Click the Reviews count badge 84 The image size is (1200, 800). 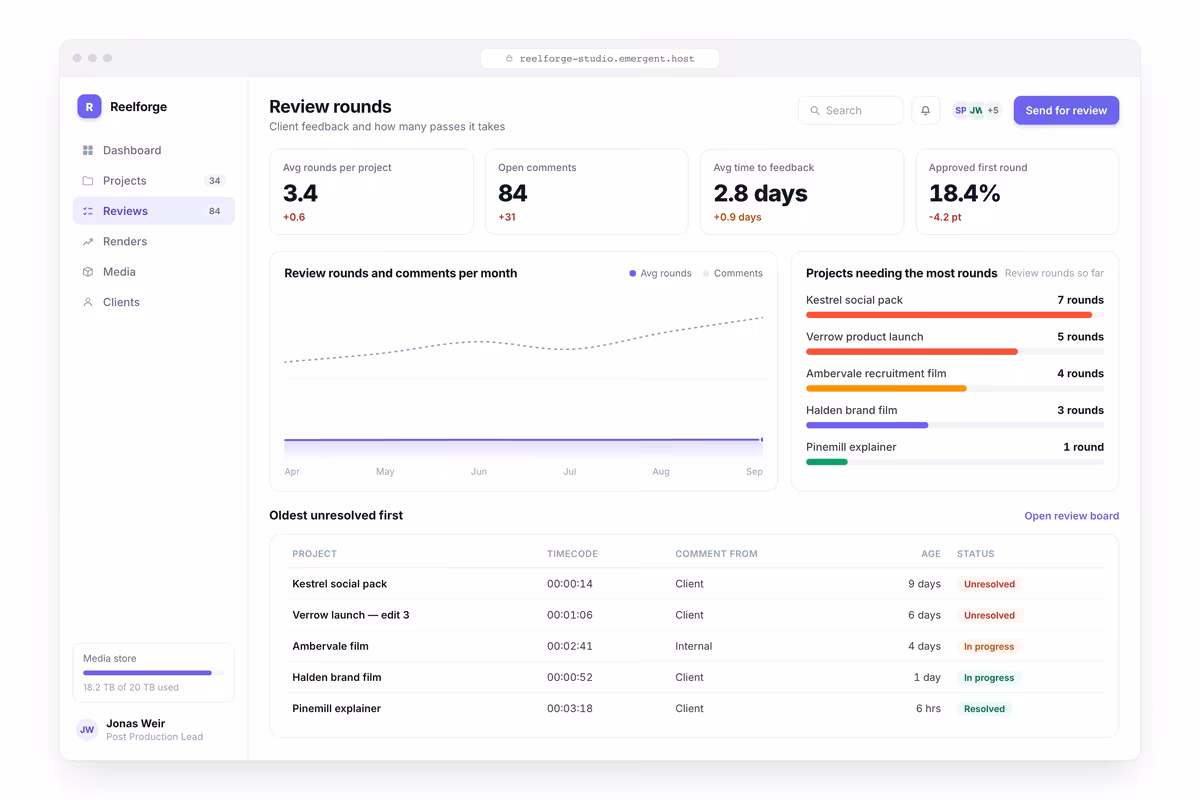tap(214, 211)
